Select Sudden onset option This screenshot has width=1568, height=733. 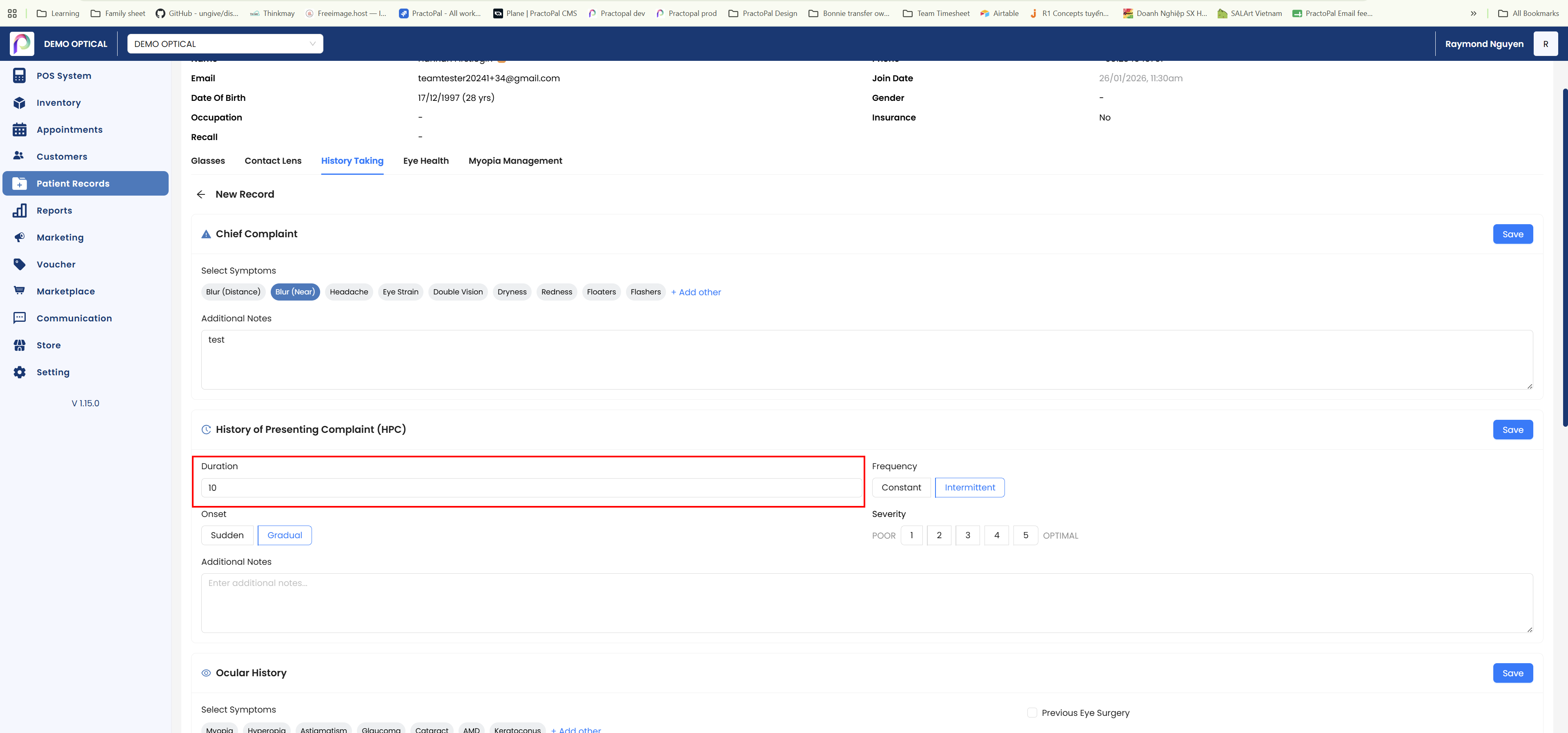(227, 536)
